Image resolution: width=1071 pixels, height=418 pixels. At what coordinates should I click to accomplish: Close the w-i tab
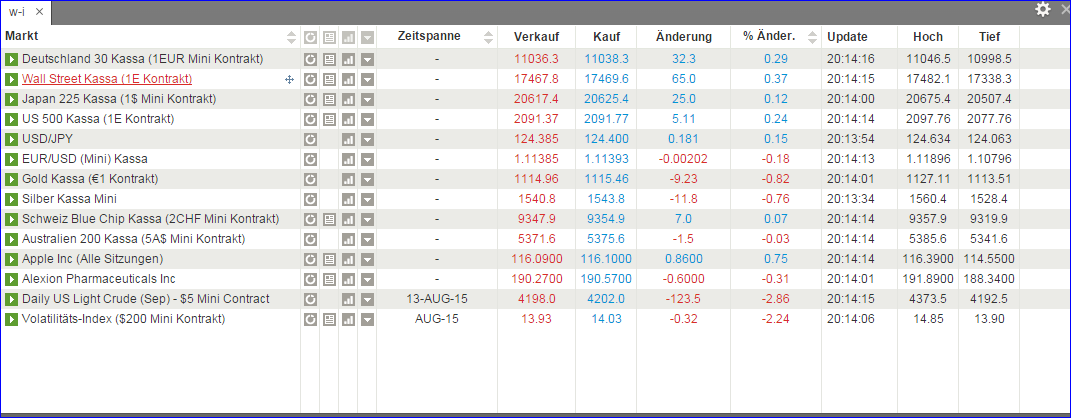40,12
